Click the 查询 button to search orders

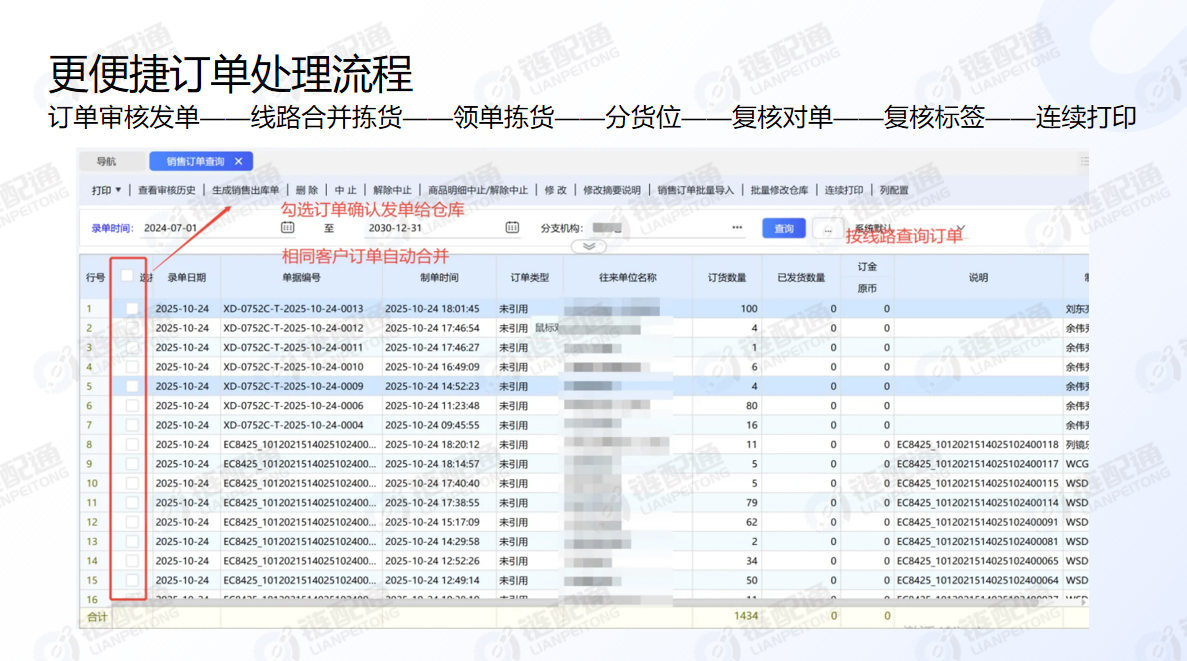782,228
